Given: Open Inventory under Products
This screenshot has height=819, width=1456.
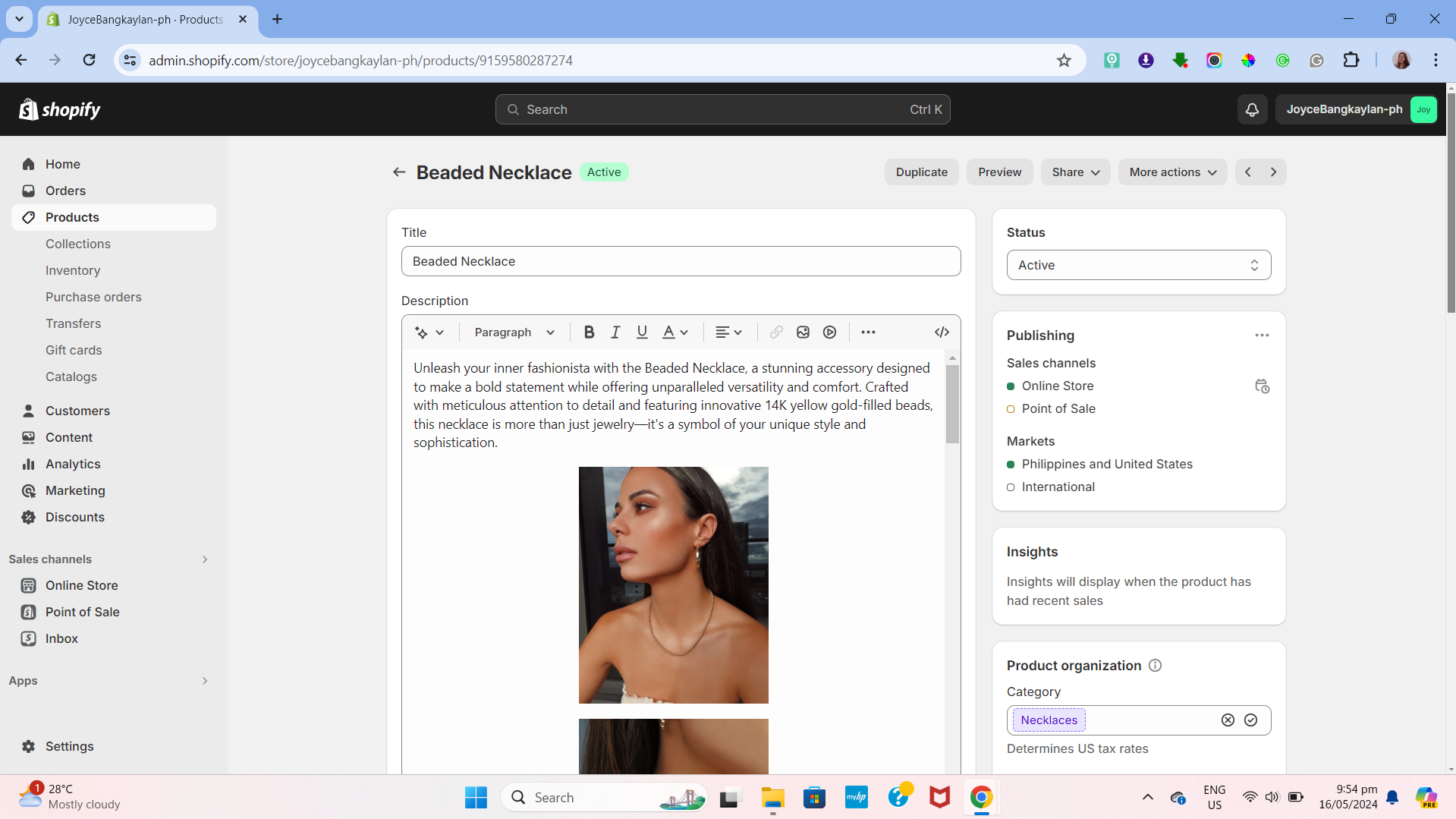Looking at the screenshot, I should point(73,271).
